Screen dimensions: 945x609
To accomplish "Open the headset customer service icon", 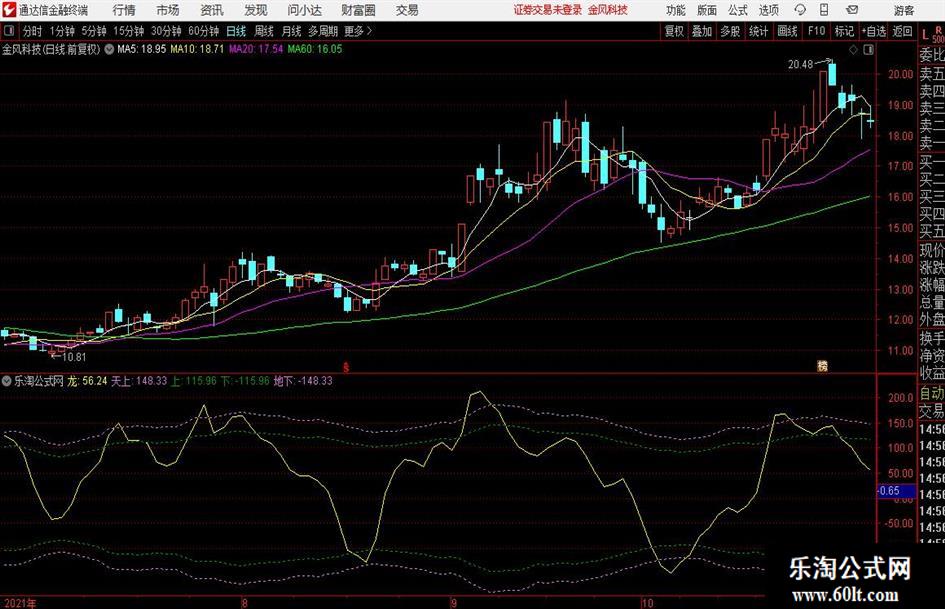I will point(800,10).
